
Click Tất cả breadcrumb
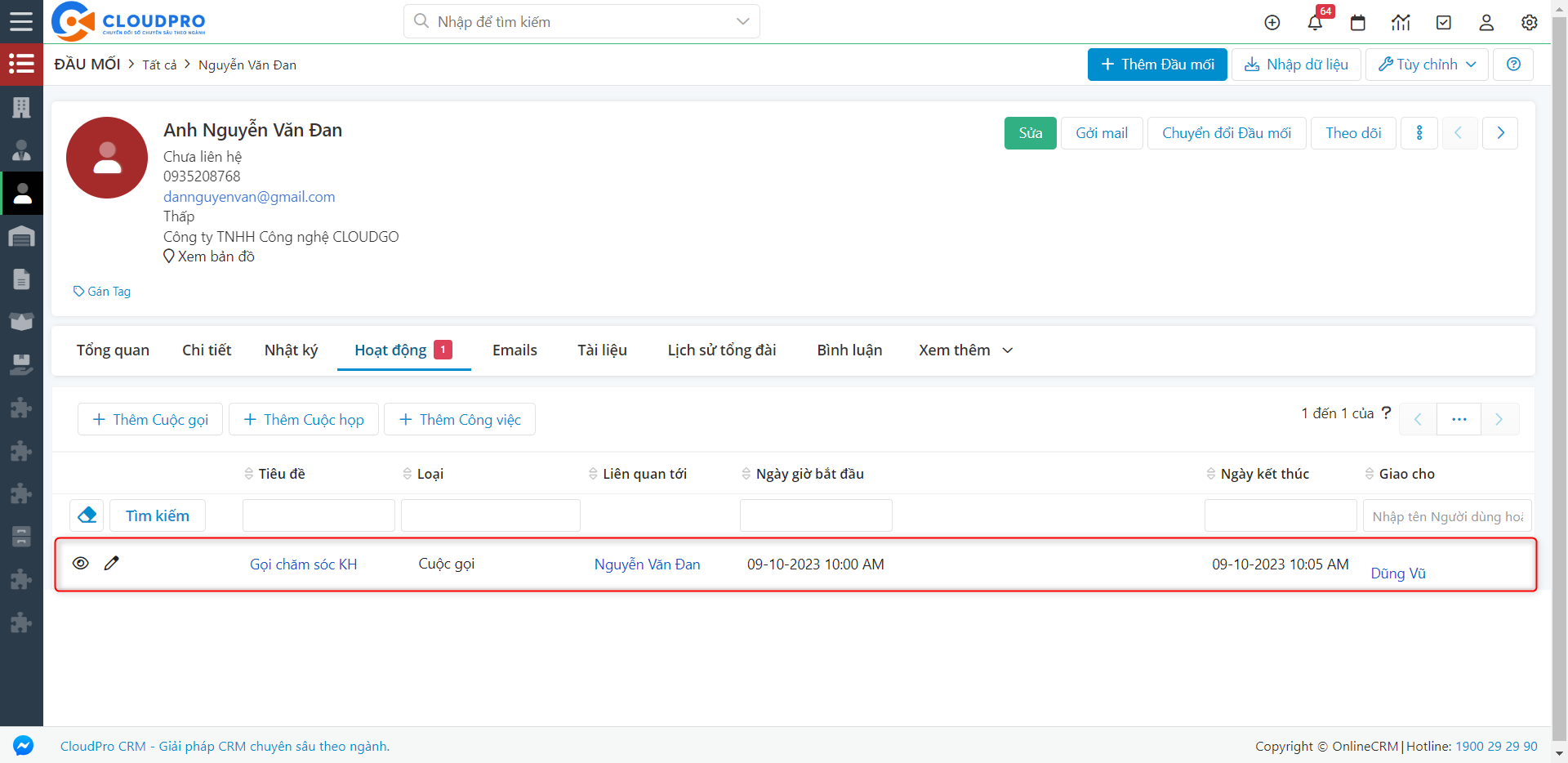click(159, 65)
